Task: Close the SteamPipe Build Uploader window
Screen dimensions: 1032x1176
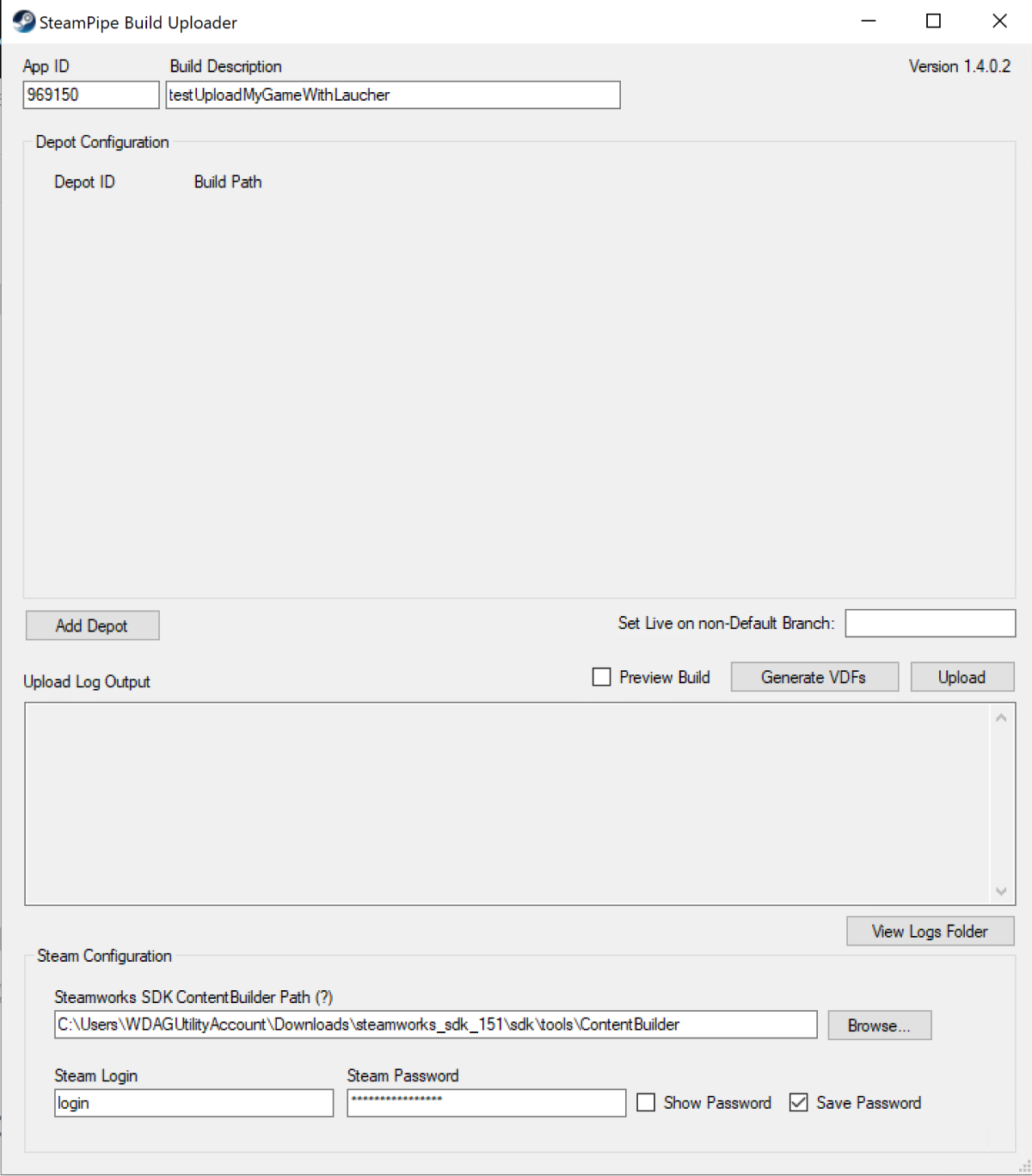Action: 999,22
